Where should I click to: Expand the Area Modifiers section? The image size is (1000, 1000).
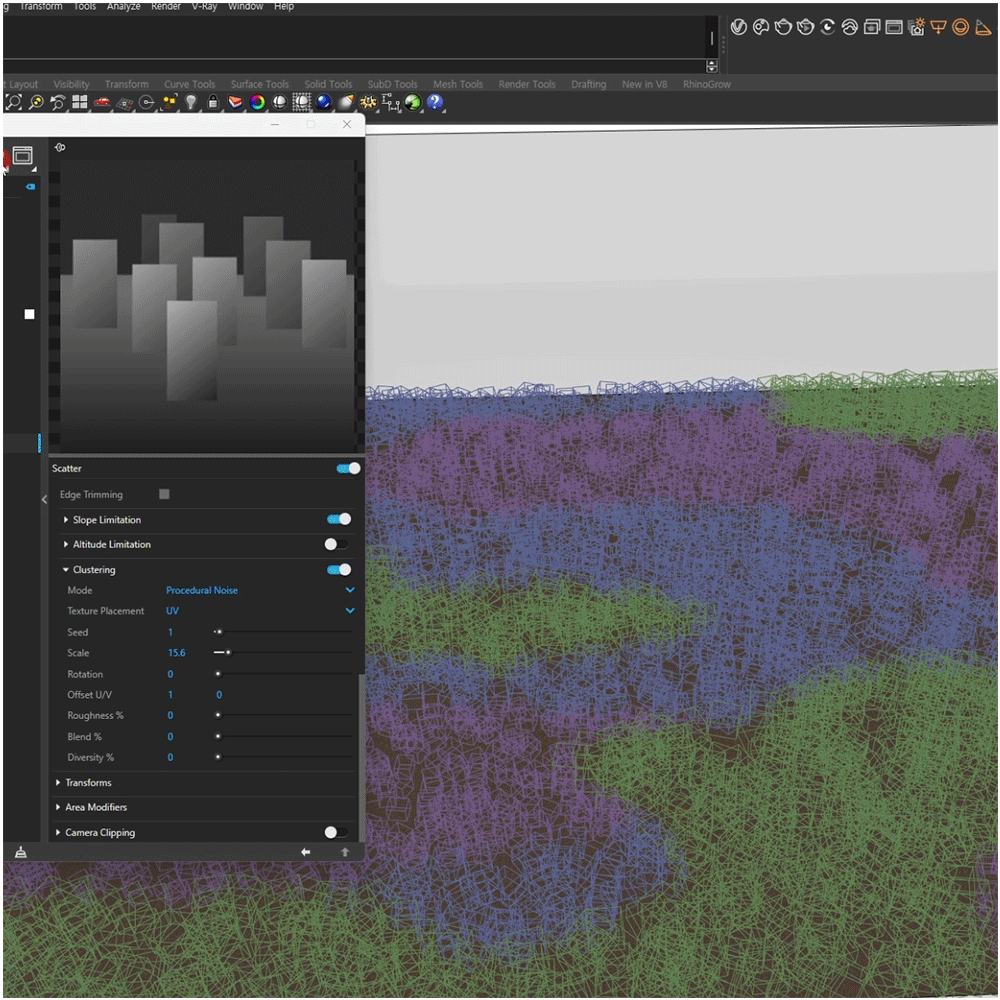pos(58,807)
